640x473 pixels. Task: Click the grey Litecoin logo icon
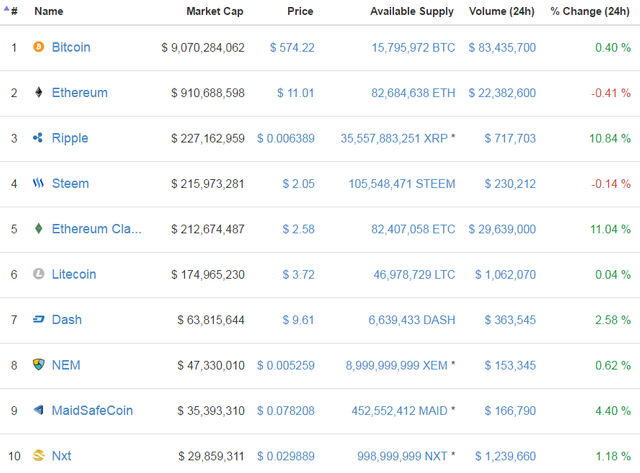coord(39,273)
